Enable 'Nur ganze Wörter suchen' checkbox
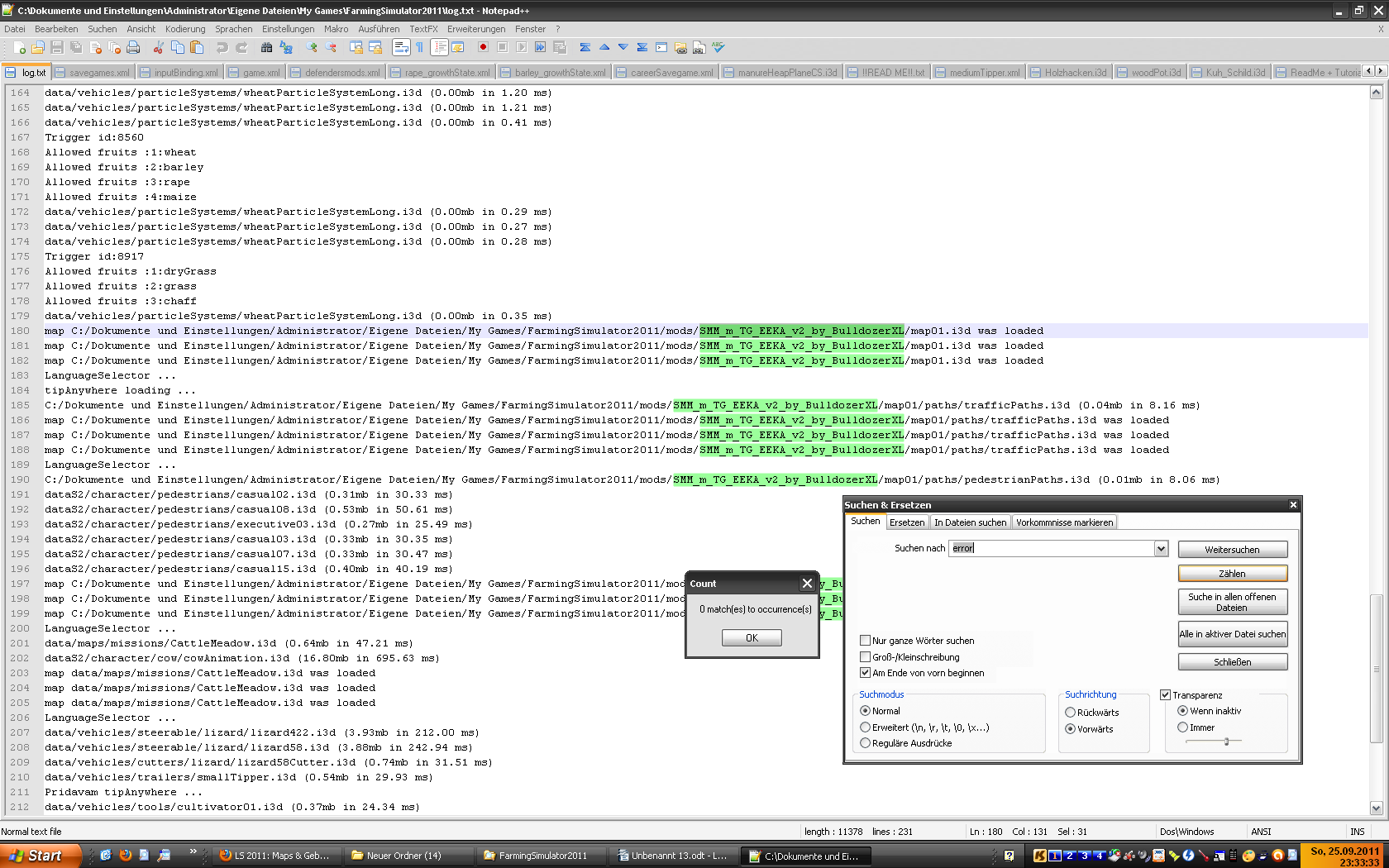Viewport: 1389px width, 868px height. 865,641
